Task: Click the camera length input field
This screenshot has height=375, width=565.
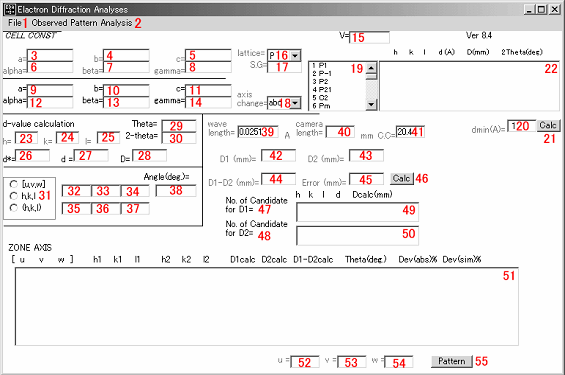Action: pyautogui.click(x=340, y=132)
